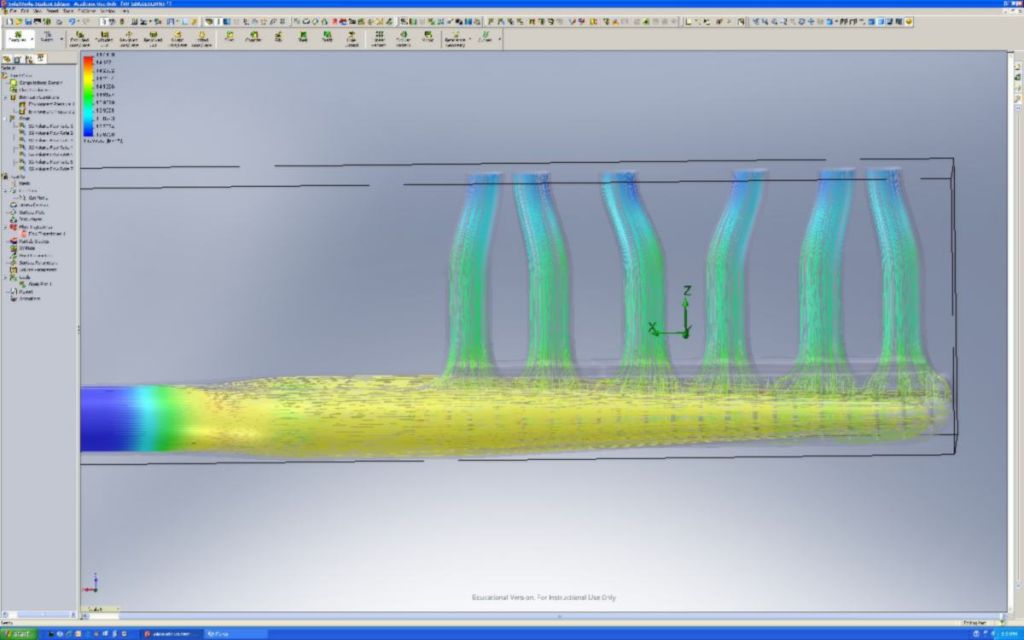Image resolution: width=1024 pixels, height=640 pixels.
Task: Click the rainbow color legend bar
Action: tap(88, 96)
